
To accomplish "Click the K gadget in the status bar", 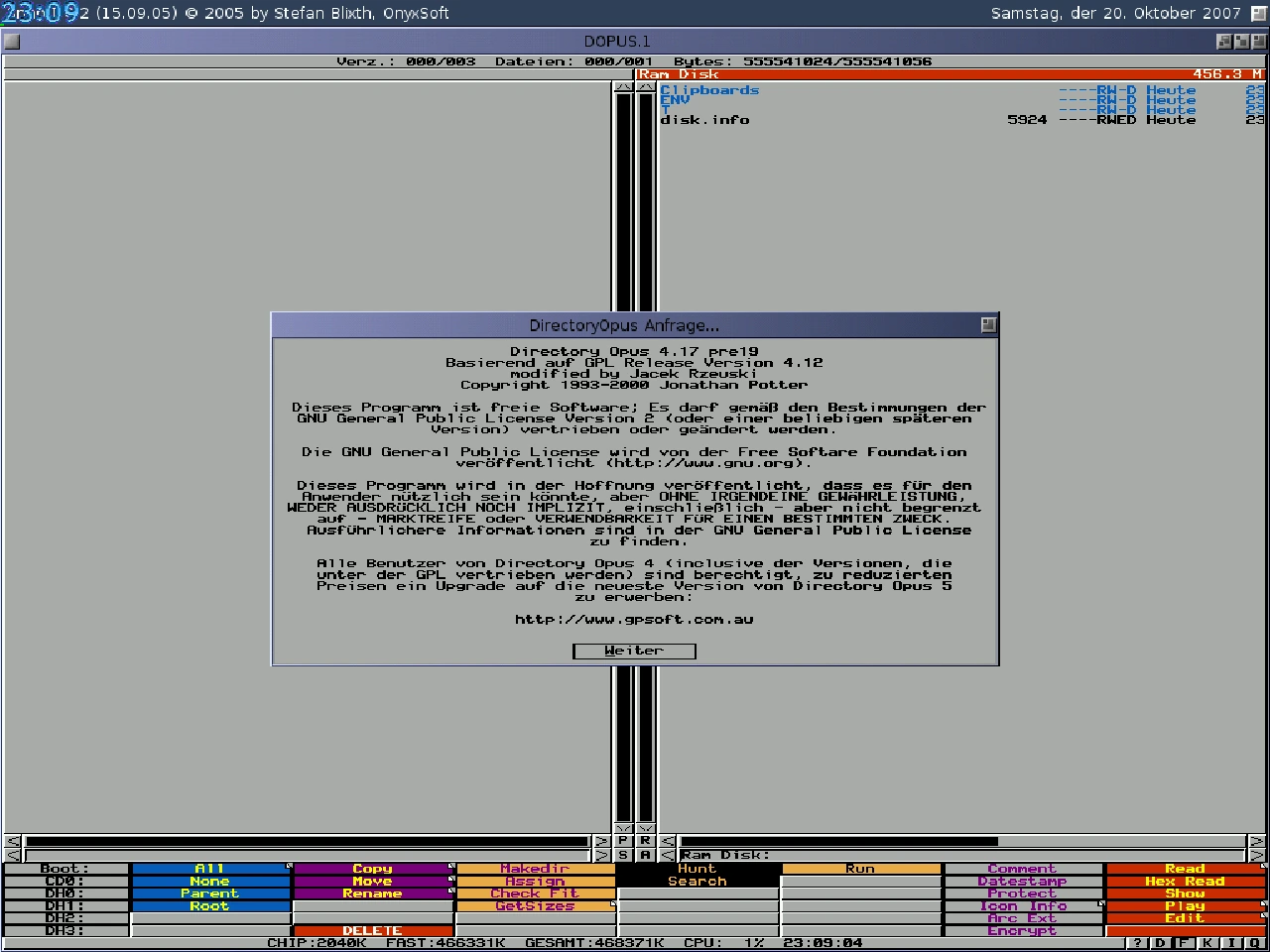I will tap(1207, 943).
